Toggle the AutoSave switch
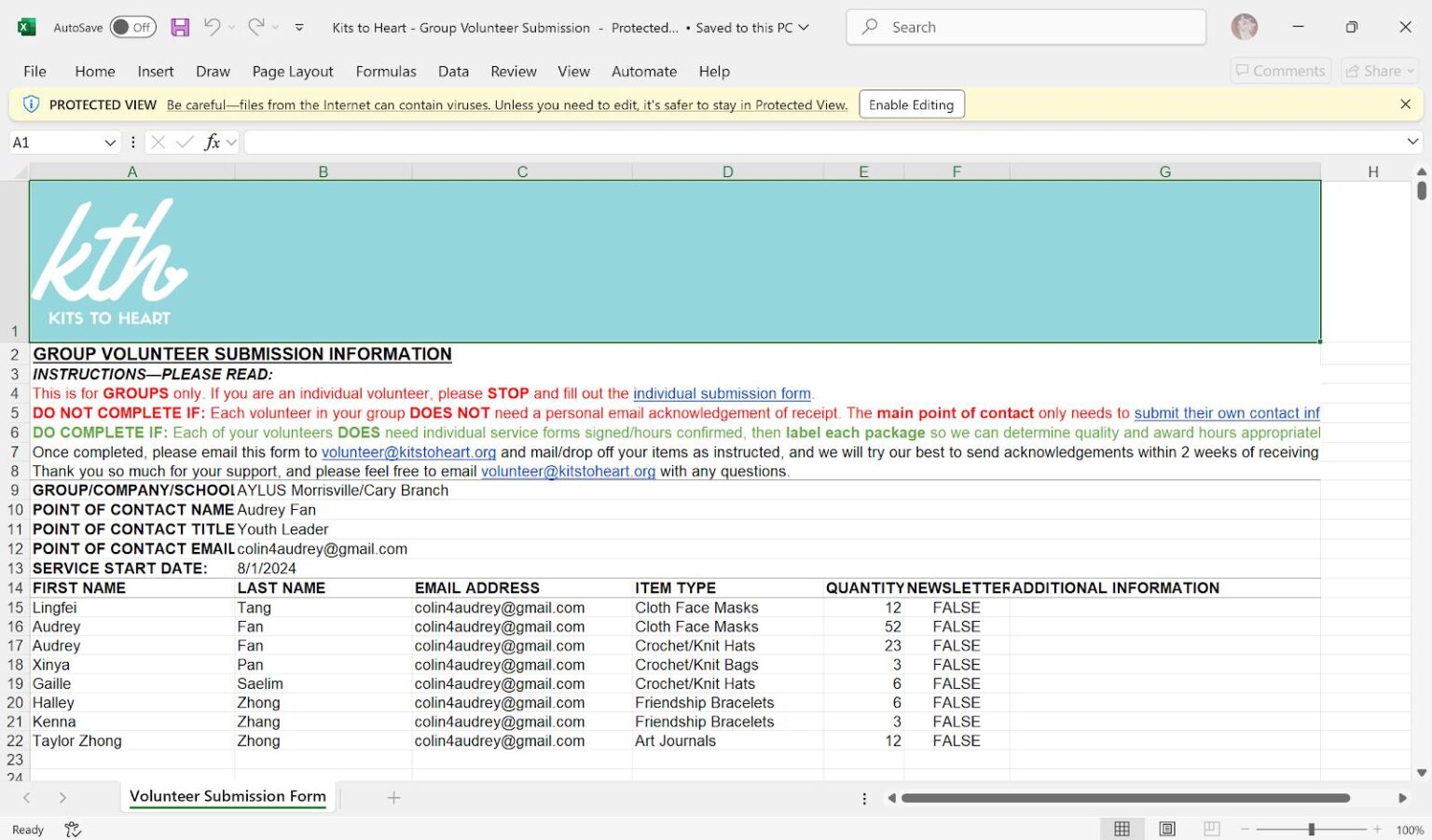 coord(132,27)
